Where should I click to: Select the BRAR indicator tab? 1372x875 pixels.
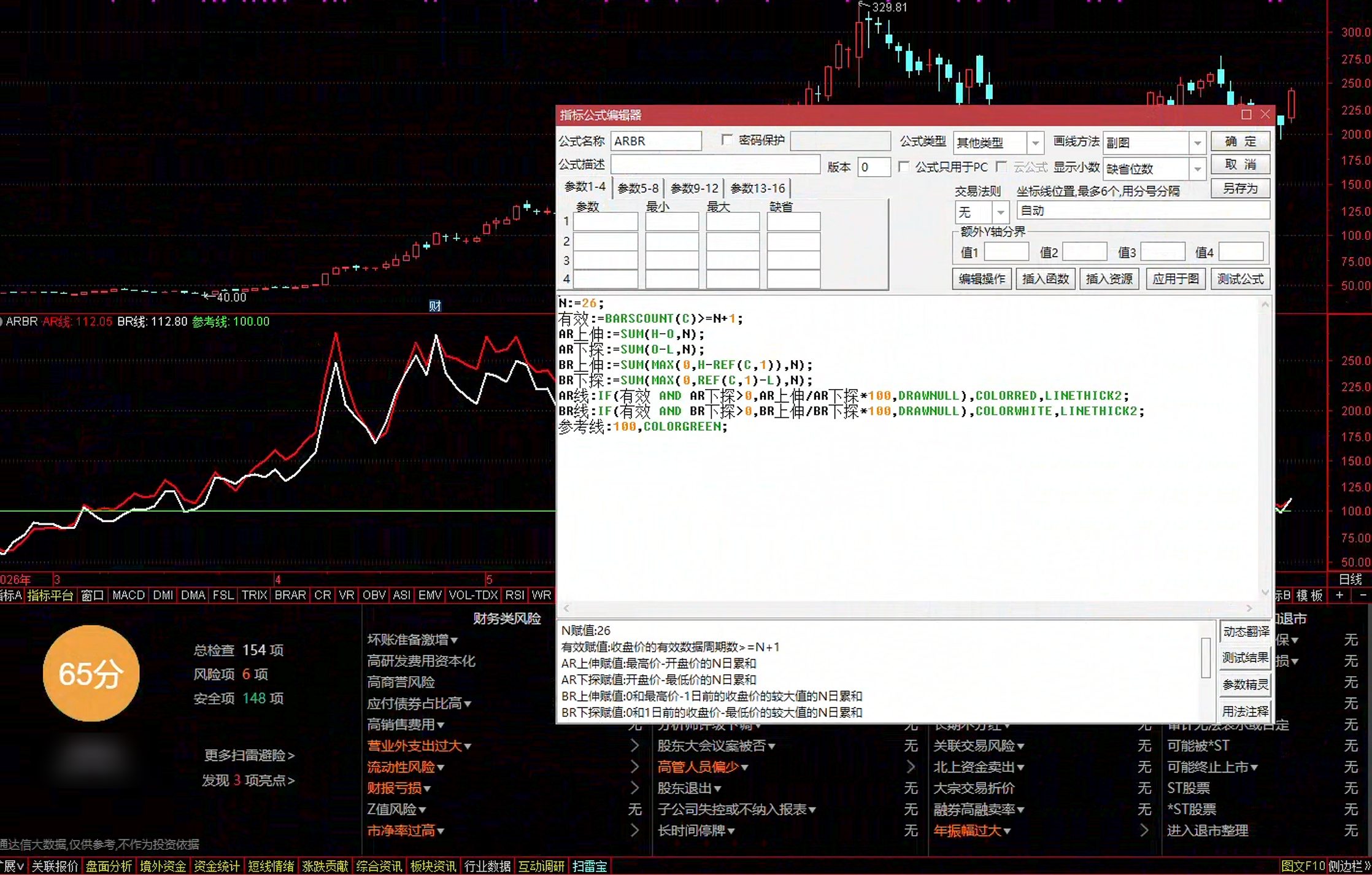(290, 595)
